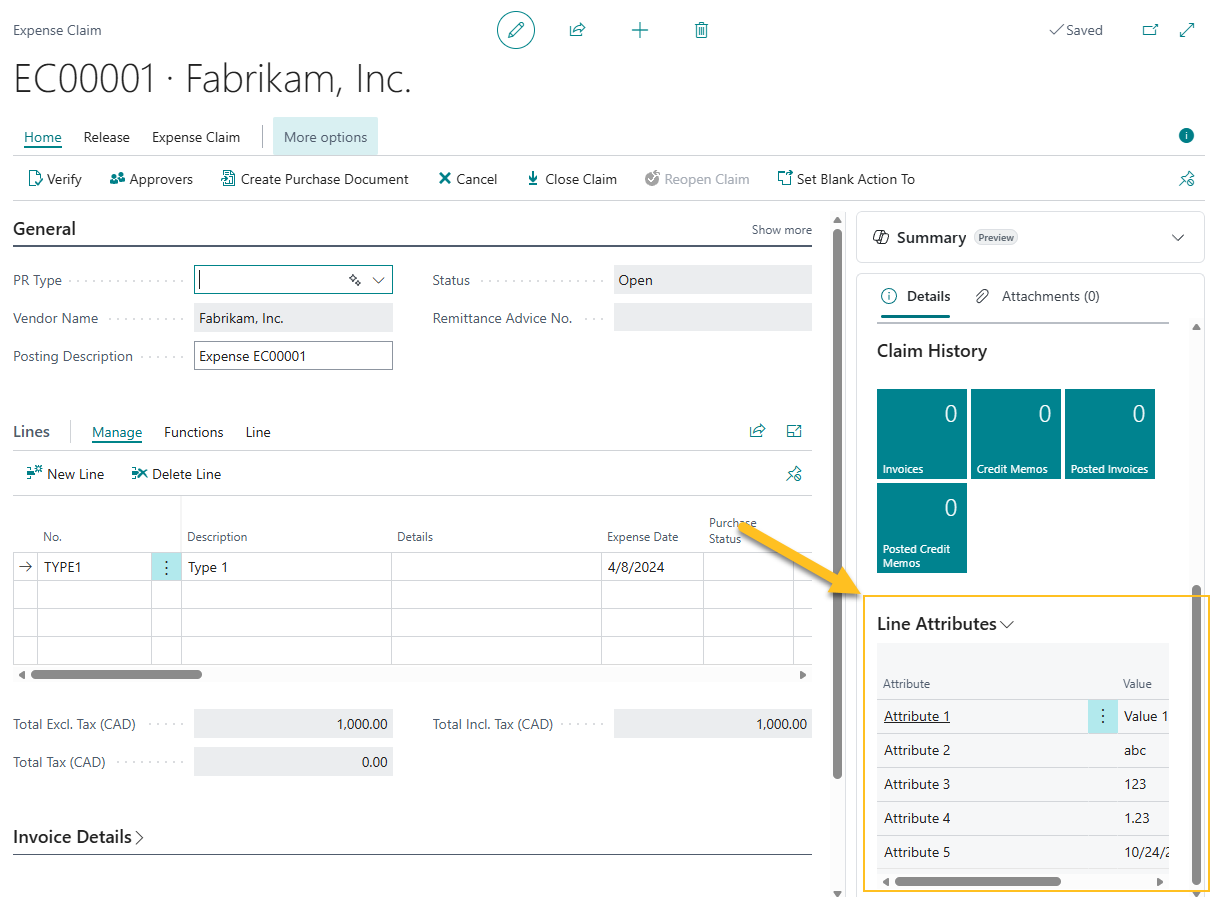Viewport: 1217px width, 897px height.
Task: Delete the expense claim via the trash icon
Action: point(701,30)
